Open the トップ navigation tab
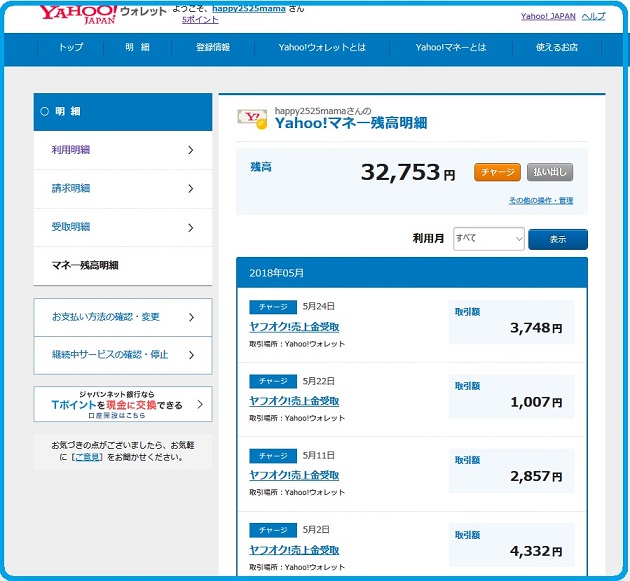630x581 pixels. pos(71,47)
